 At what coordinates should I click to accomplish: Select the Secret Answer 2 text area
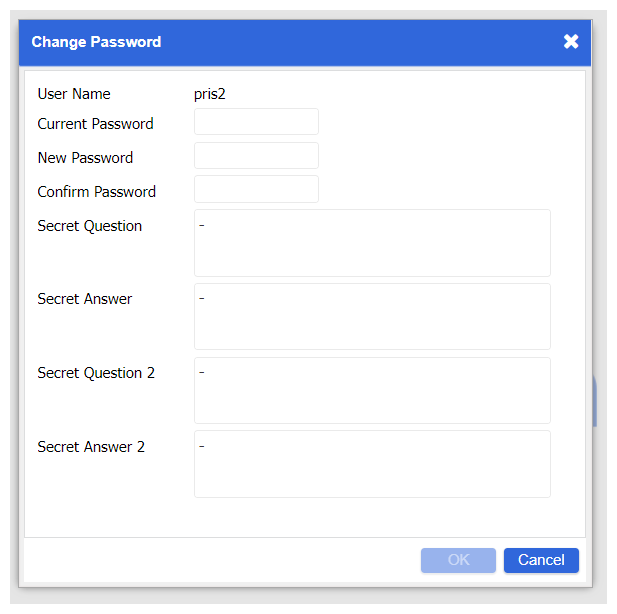372,464
